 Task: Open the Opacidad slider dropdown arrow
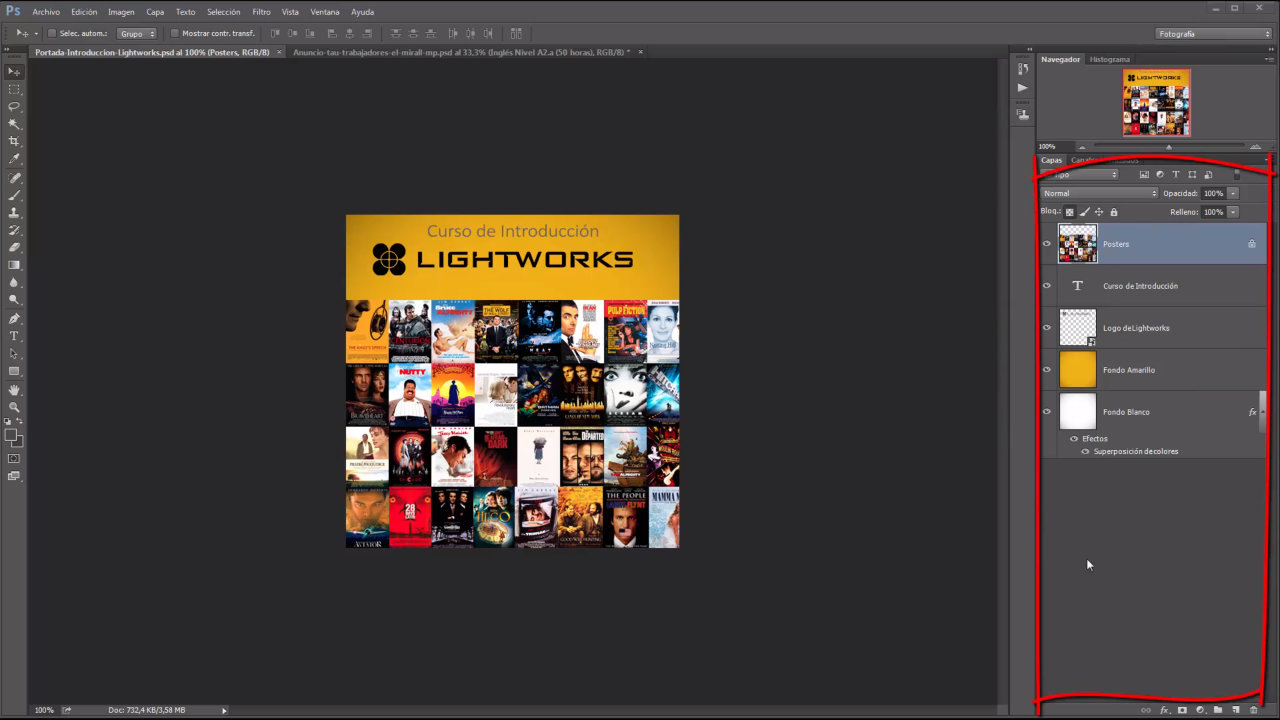(x=1233, y=193)
